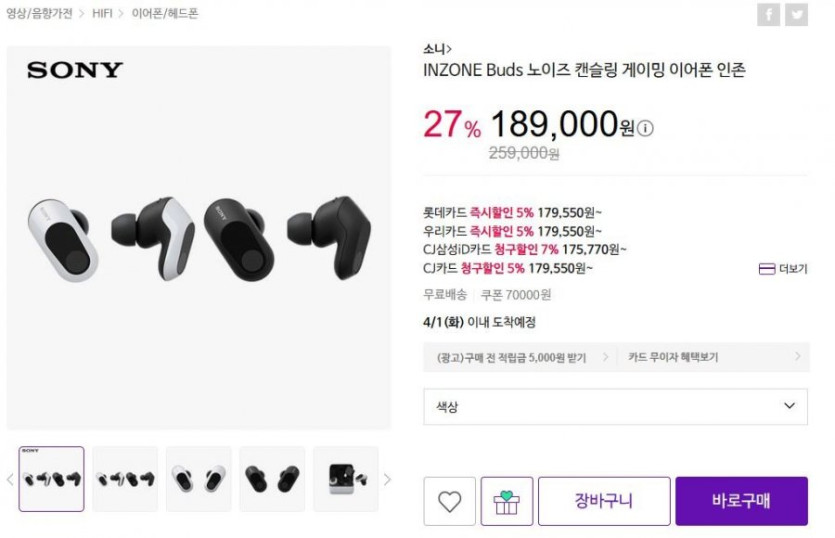This screenshot has height=538, width=835.
Task: Click the price info circle icon
Action: [x=646, y=128]
